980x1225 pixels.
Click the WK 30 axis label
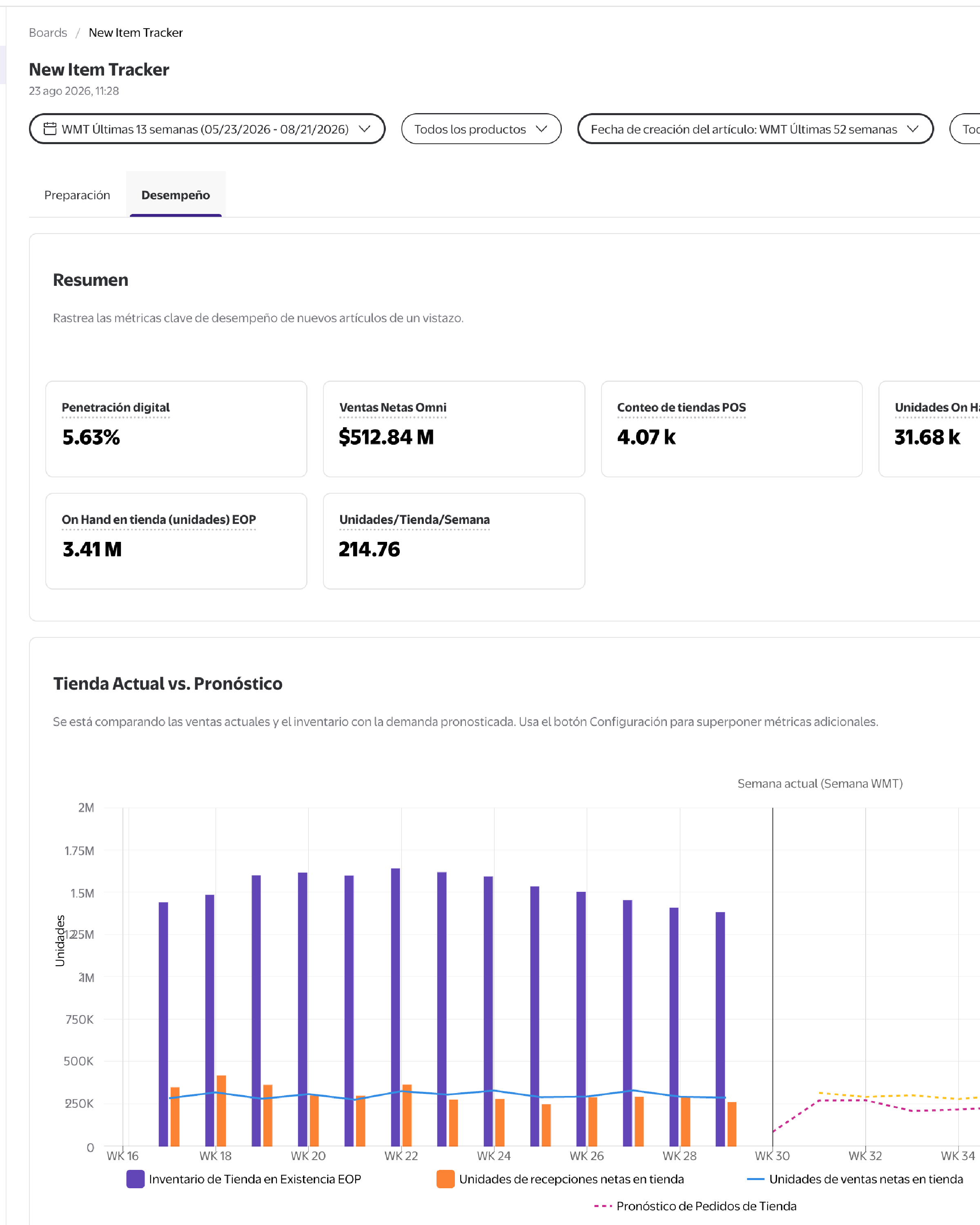772,1156
